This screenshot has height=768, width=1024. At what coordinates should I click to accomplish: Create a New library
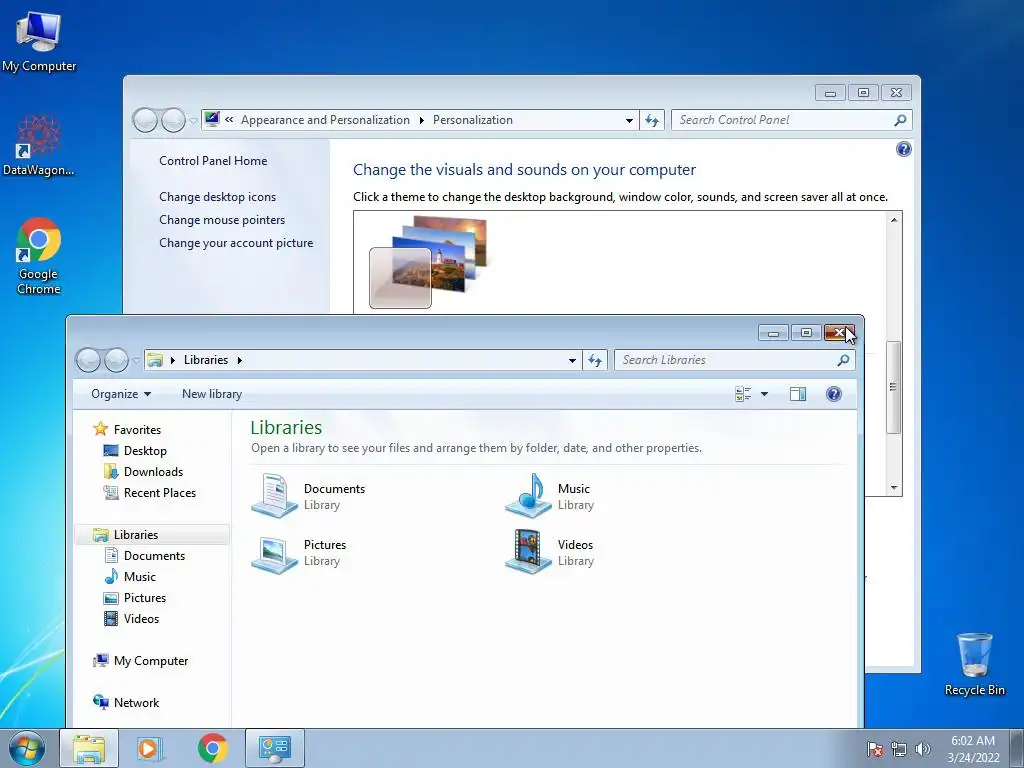(212, 394)
